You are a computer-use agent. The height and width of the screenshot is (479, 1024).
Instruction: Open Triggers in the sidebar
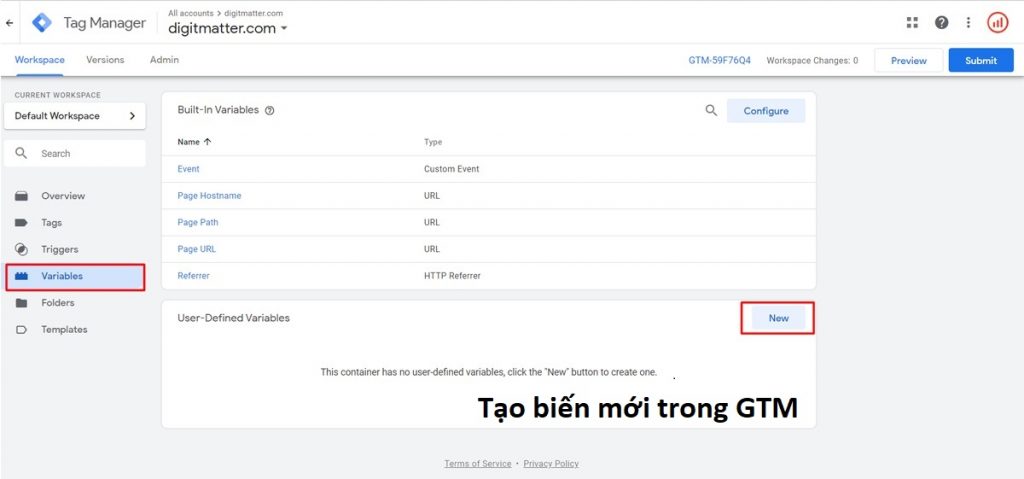point(59,249)
